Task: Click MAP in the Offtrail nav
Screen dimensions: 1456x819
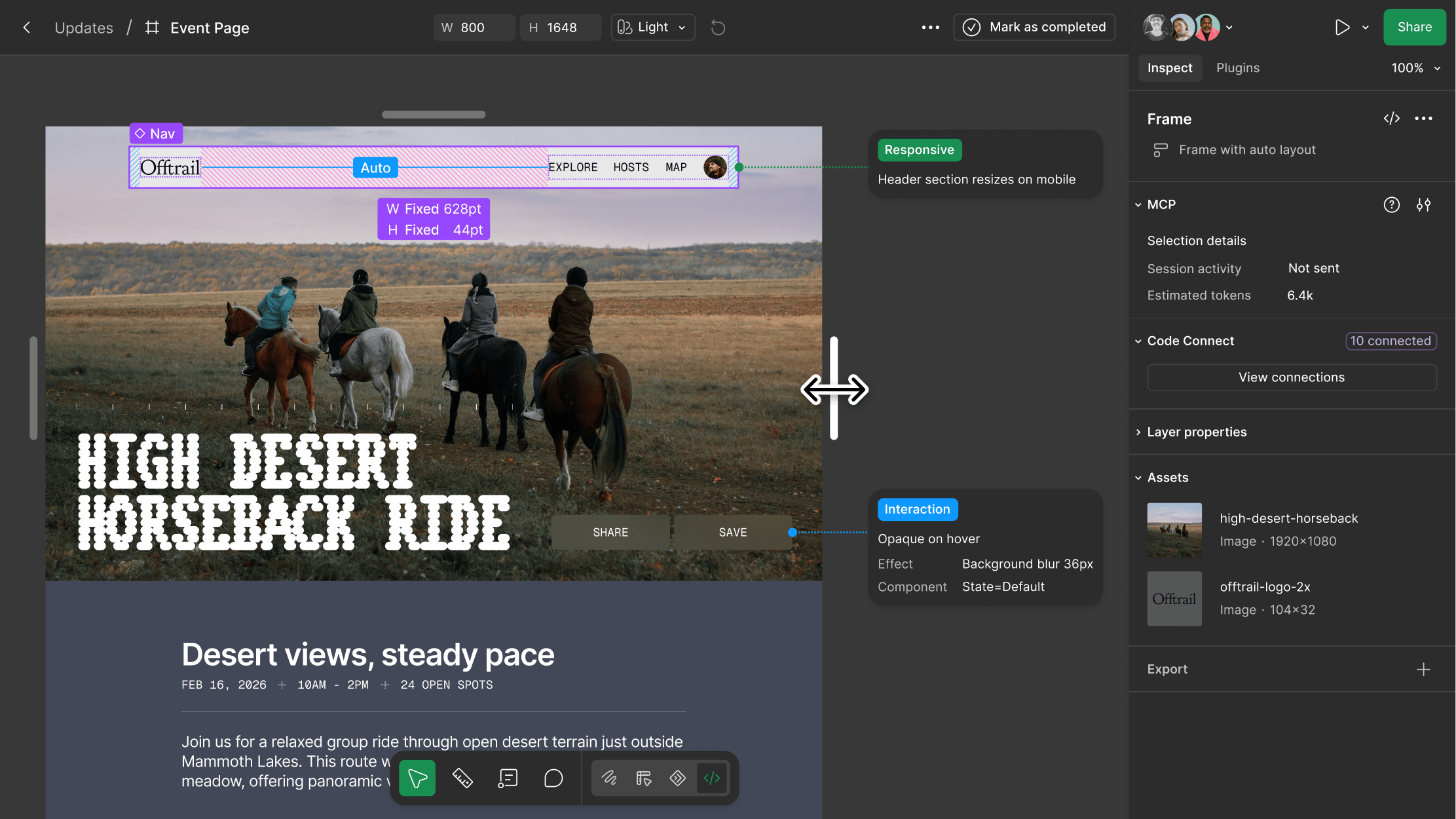Action: [677, 168]
